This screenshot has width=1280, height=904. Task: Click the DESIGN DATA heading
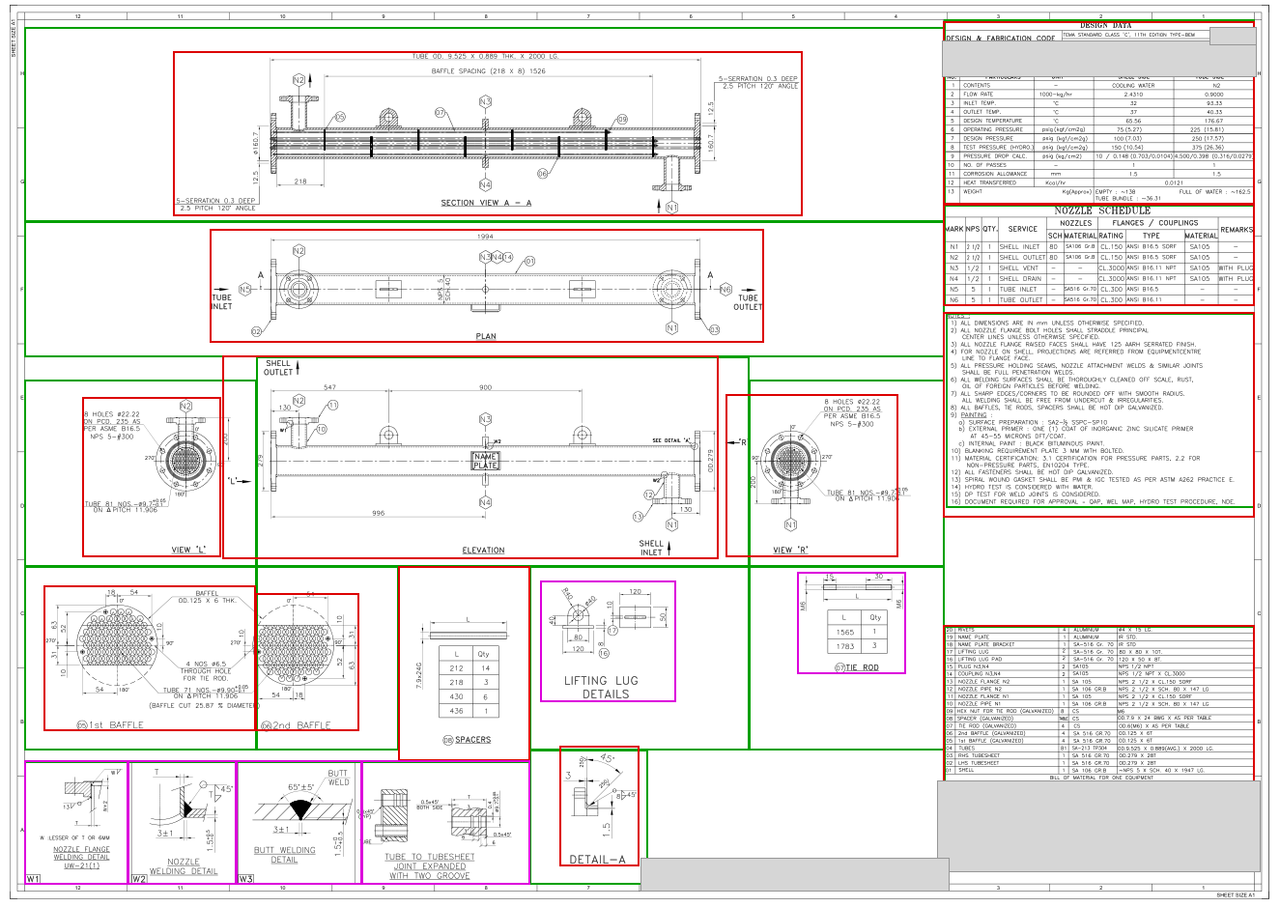pos(1106,25)
